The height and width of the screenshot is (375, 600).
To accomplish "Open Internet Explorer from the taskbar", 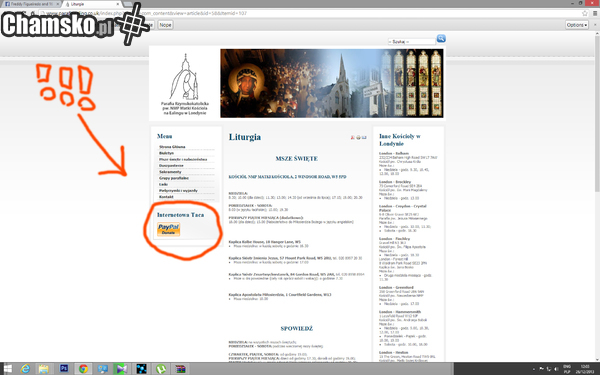I will (25, 369).
